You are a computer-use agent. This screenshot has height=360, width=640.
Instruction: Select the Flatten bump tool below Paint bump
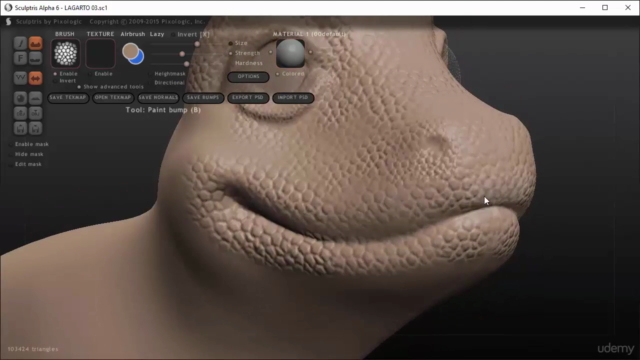point(36,58)
